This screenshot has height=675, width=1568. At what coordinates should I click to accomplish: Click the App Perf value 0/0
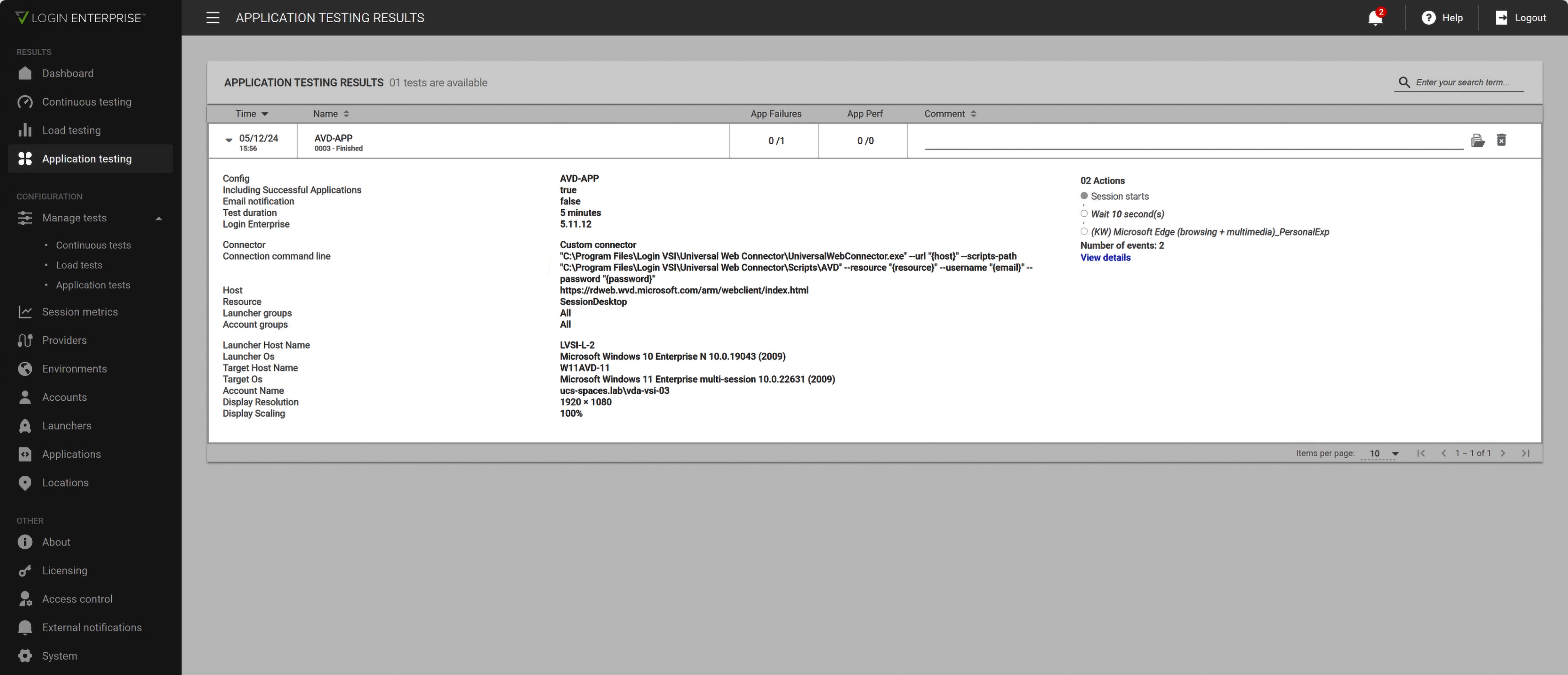tap(865, 140)
